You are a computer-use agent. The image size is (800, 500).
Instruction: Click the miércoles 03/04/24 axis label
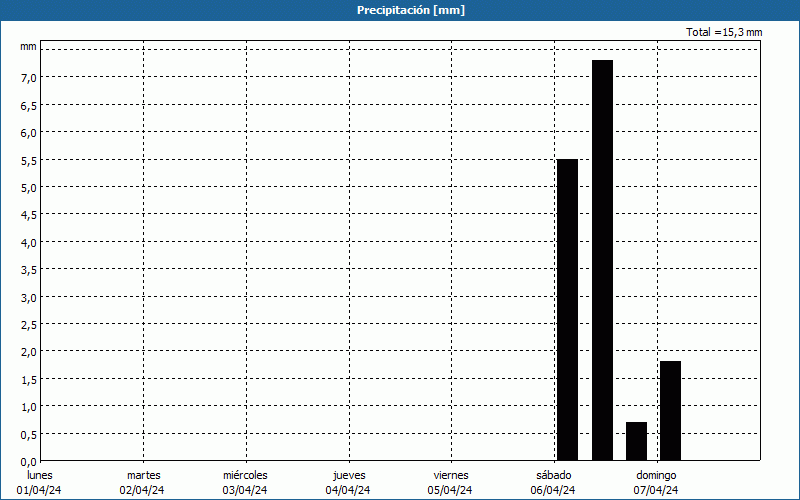tap(245, 483)
